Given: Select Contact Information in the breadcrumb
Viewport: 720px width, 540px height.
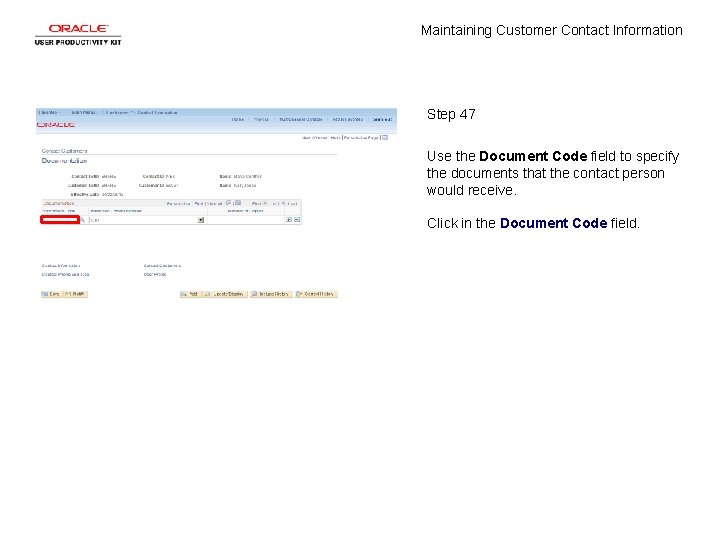Looking at the screenshot, I should (x=158, y=112).
